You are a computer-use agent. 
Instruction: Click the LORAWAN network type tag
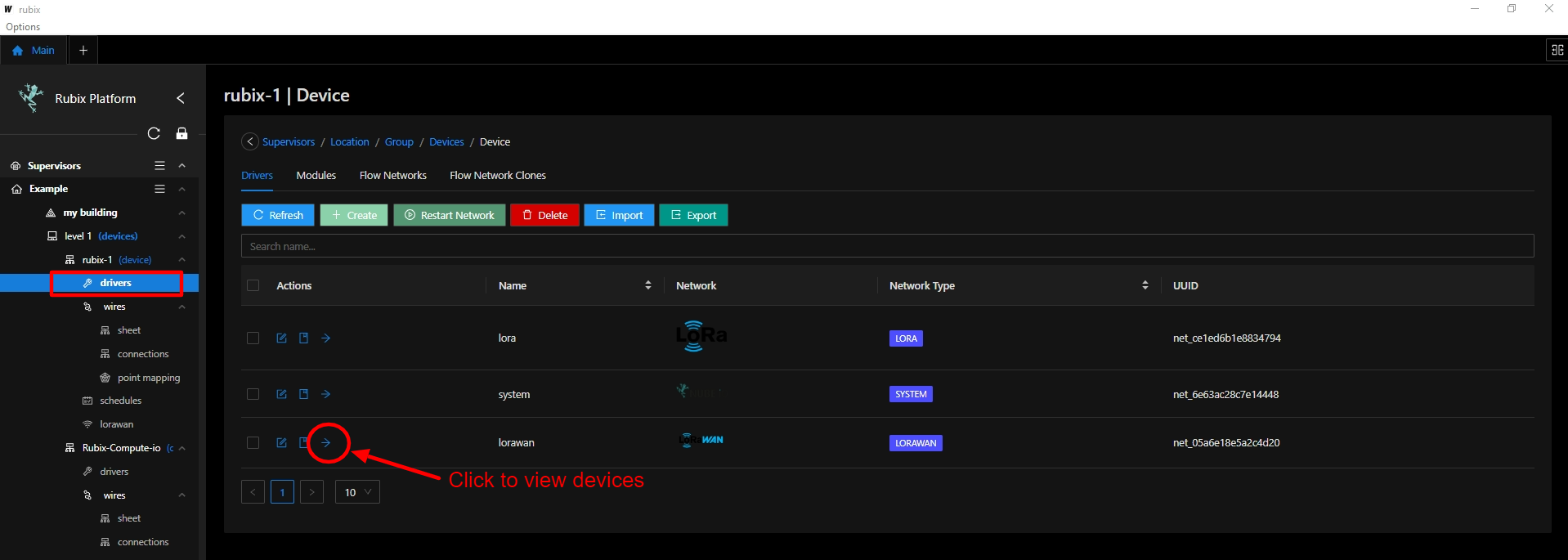click(x=916, y=443)
